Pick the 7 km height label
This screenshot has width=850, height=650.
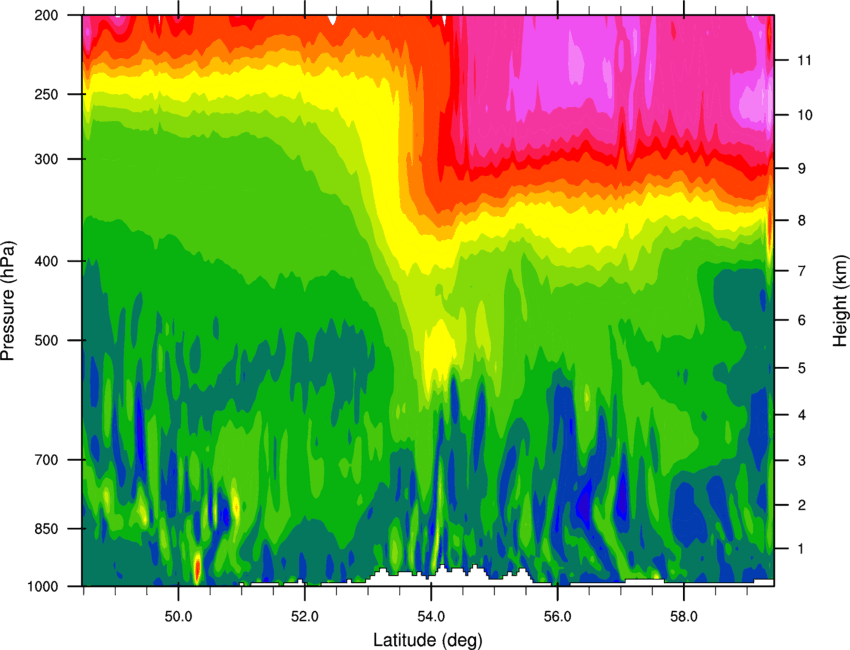(802, 271)
